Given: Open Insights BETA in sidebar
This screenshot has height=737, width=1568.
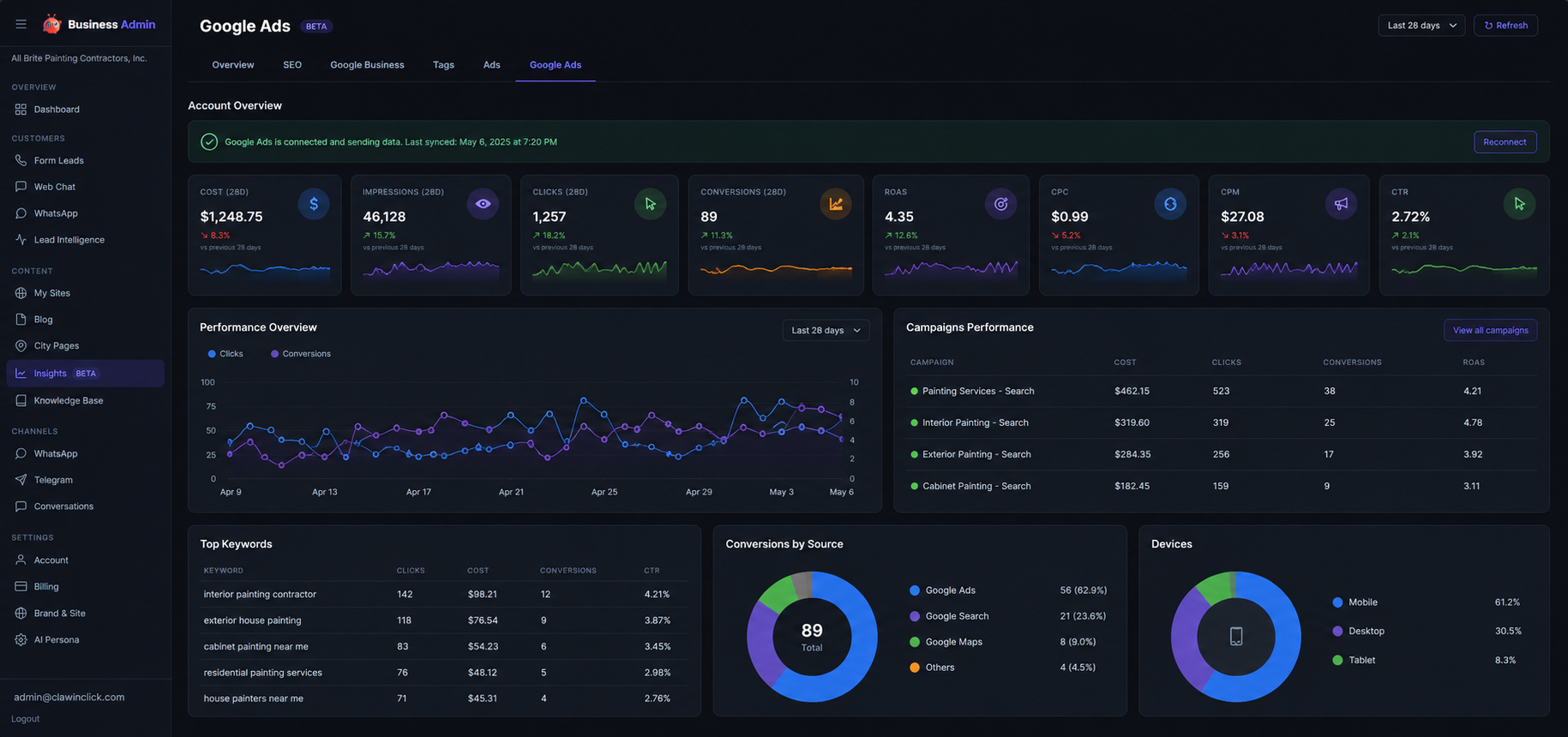Looking at the screenshot, I should (x=86, y=374).
